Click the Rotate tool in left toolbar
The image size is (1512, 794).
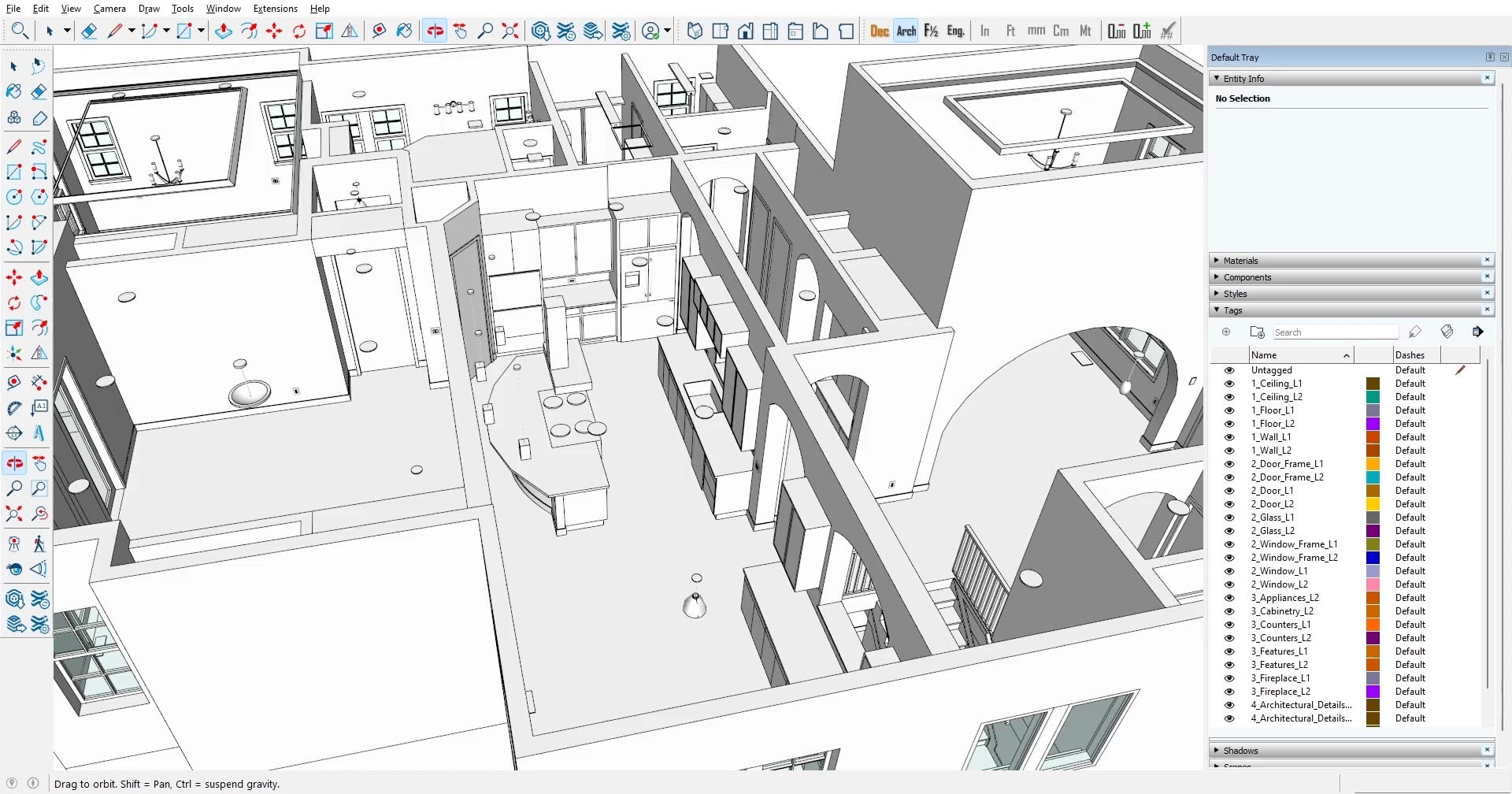[14, 303]
